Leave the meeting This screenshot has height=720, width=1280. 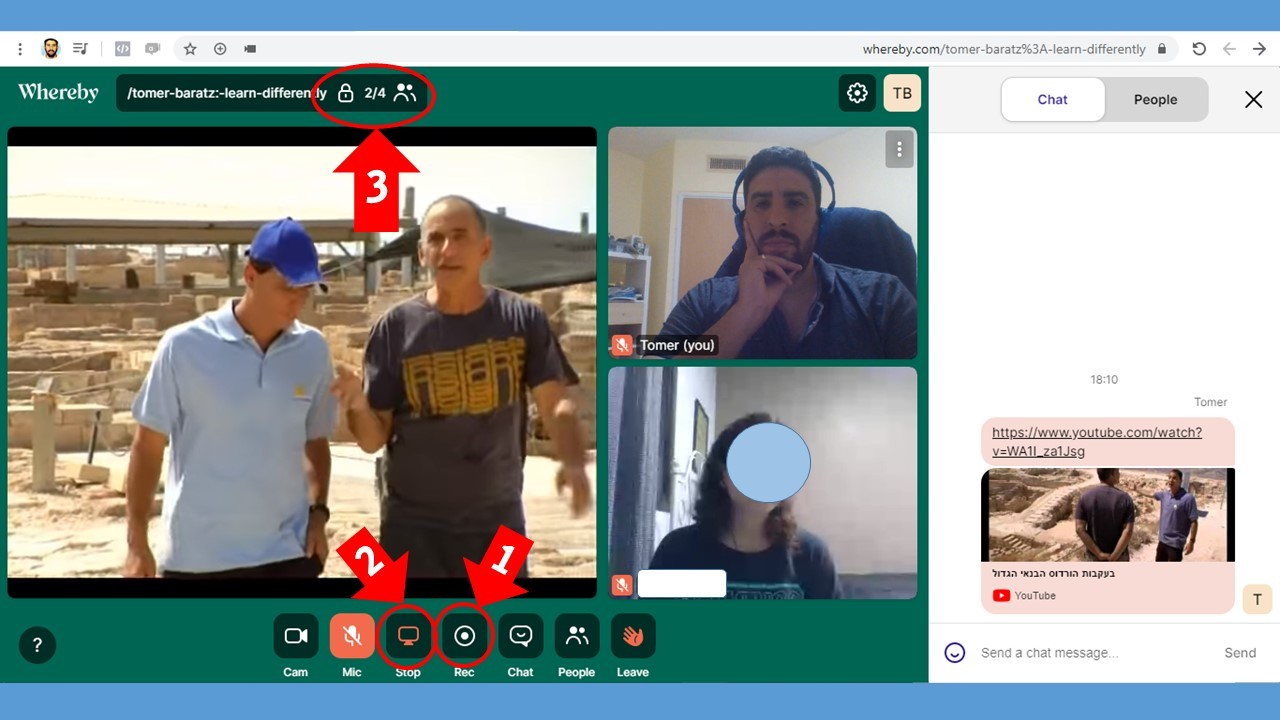pos(633,636)
